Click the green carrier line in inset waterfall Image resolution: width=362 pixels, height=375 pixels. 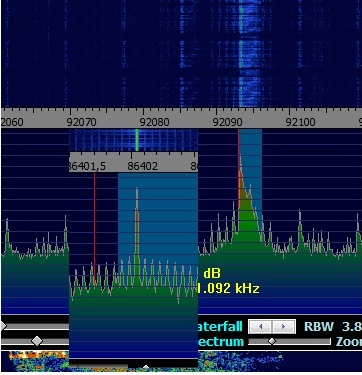click(137, 140)
